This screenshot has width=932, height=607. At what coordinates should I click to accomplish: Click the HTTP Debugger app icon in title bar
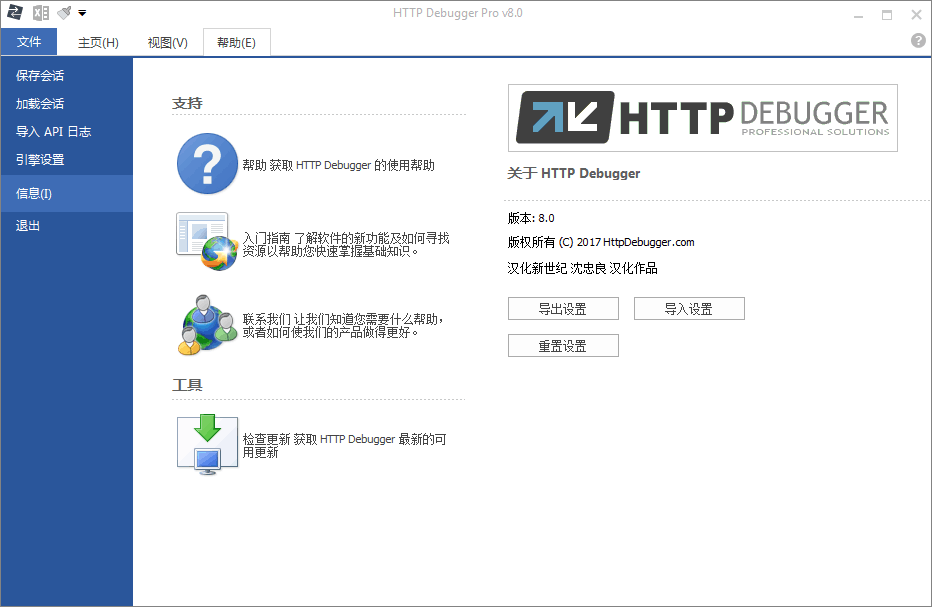[x=14, y=12]
